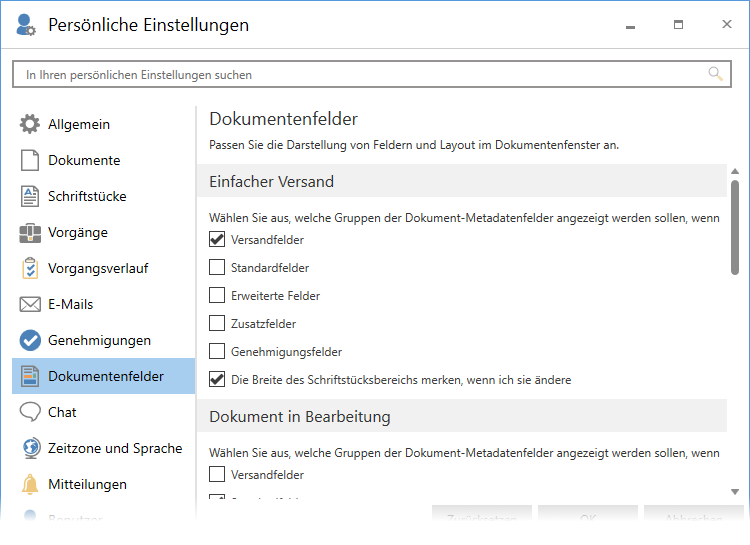Switch to the Dokumente section
The width and height of the screenshot is (750, 545).
[103, 160]
